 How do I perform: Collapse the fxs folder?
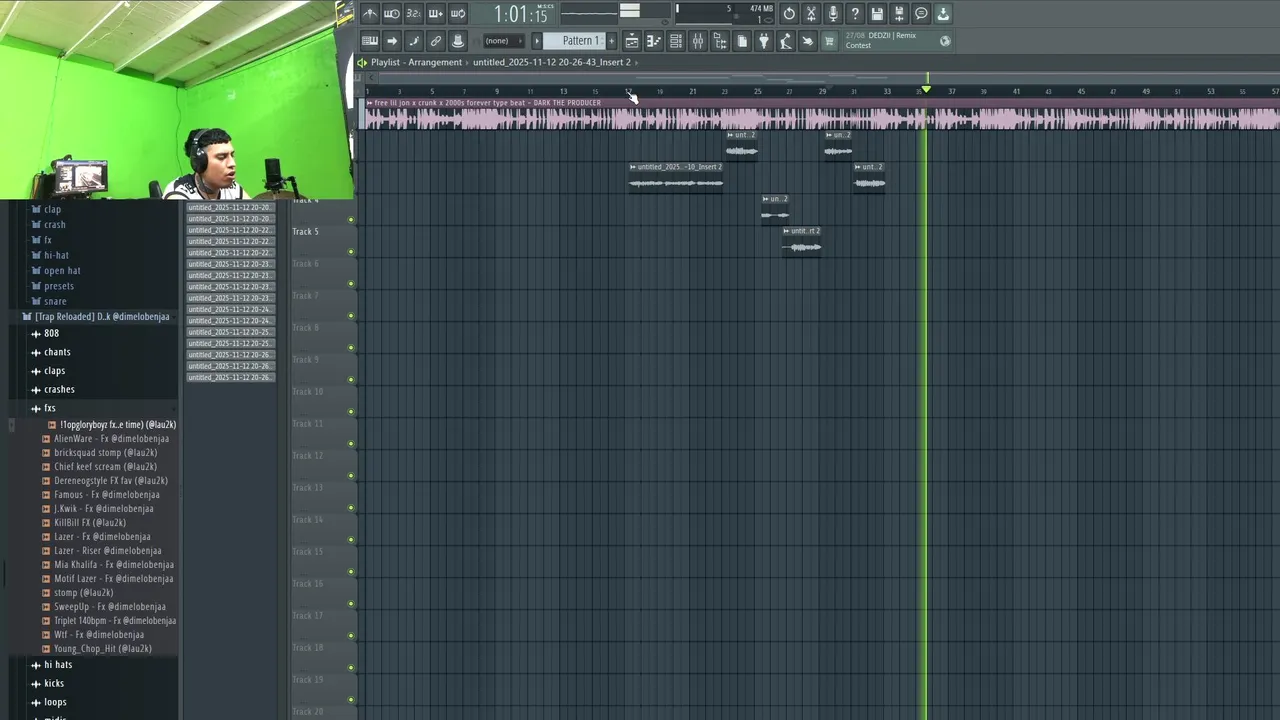click(x=43, y=408)
